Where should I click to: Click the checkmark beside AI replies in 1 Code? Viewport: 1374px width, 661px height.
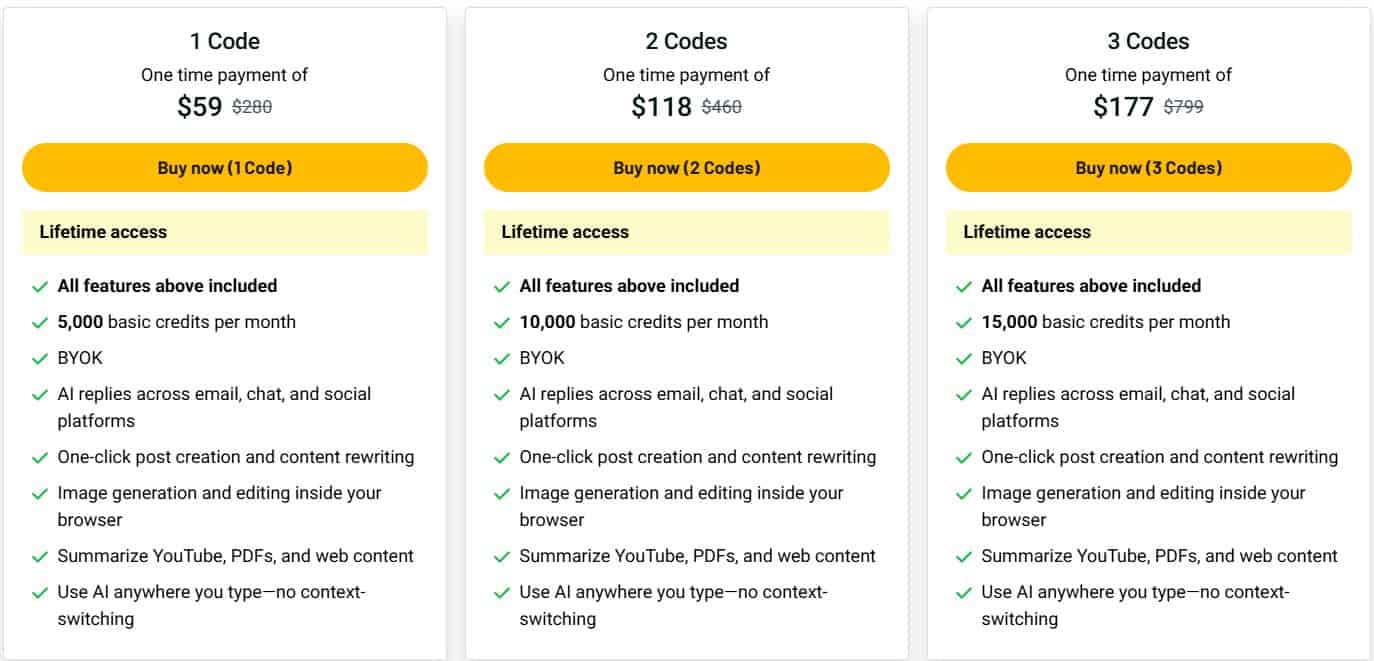41,394
